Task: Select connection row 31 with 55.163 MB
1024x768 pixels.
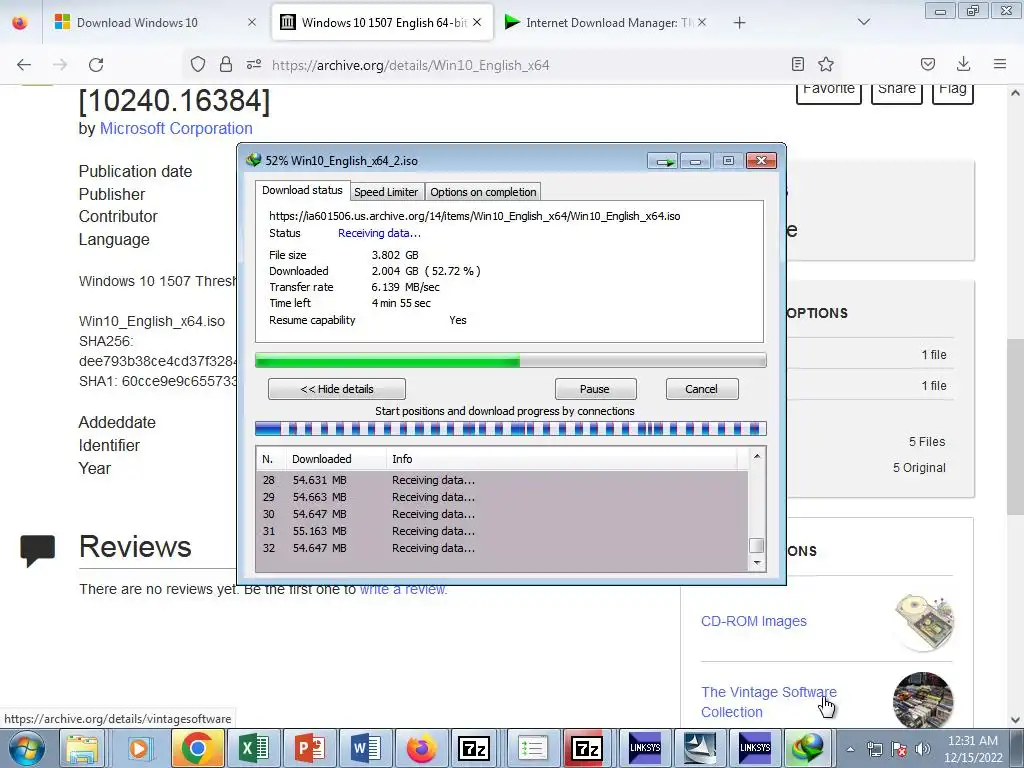Action: (x=502, y=531)
